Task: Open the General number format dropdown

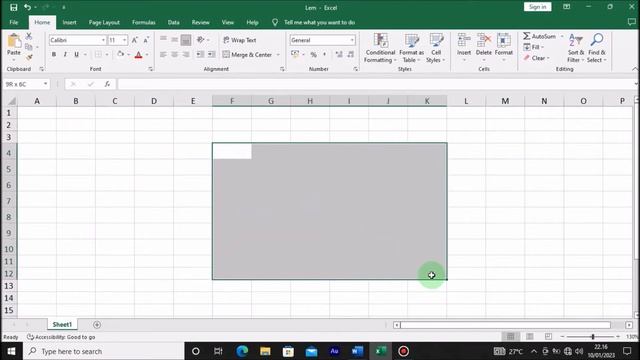Action: point(352,40)
